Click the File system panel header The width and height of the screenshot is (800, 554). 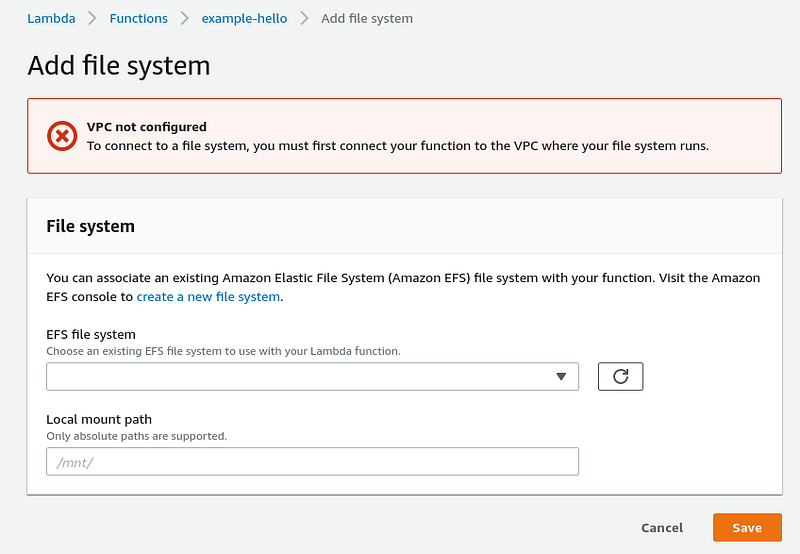[90, 226]
